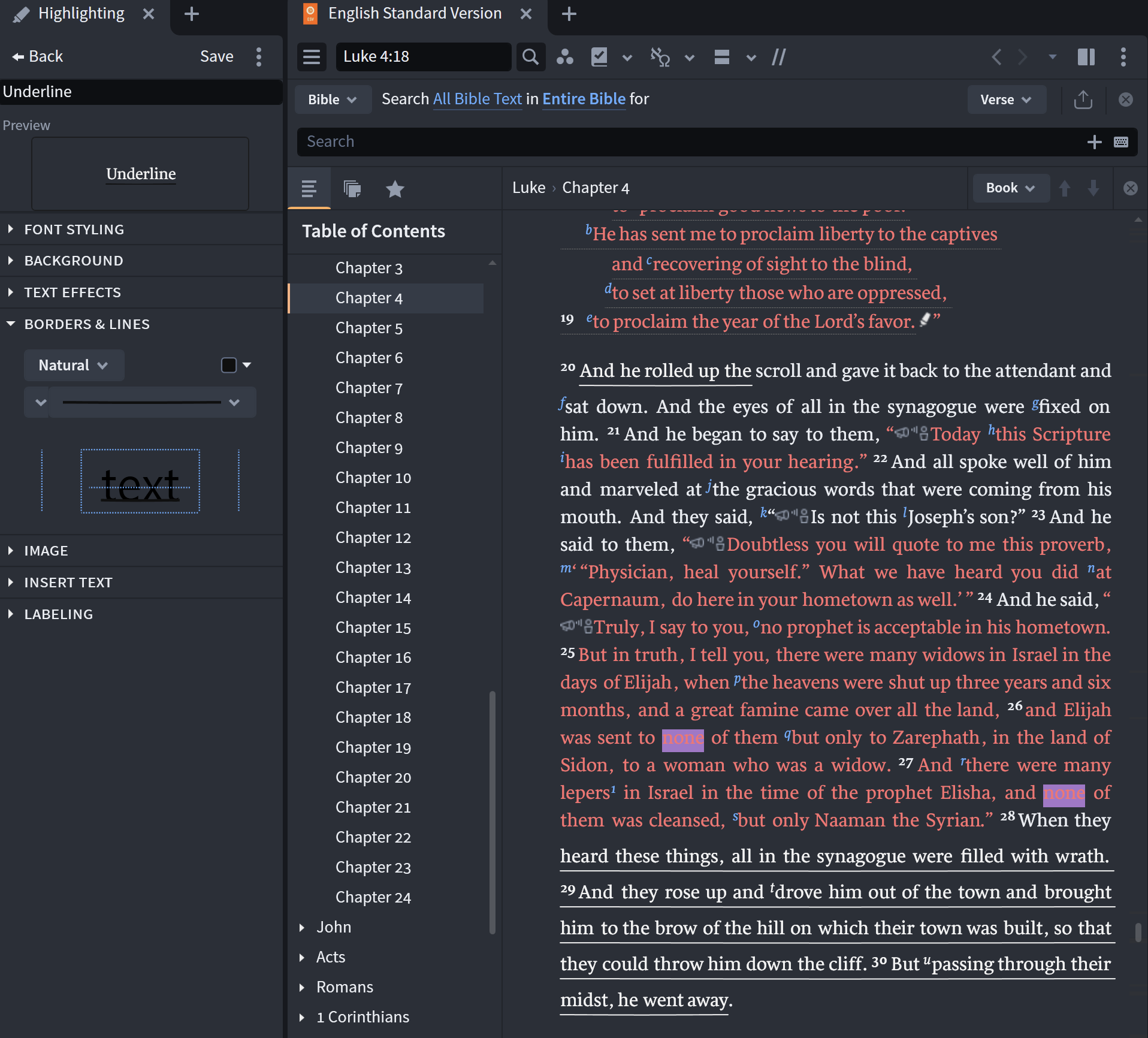
Task: Open the multiple resources dropdown arrow
Action: (x=751, y=58)
